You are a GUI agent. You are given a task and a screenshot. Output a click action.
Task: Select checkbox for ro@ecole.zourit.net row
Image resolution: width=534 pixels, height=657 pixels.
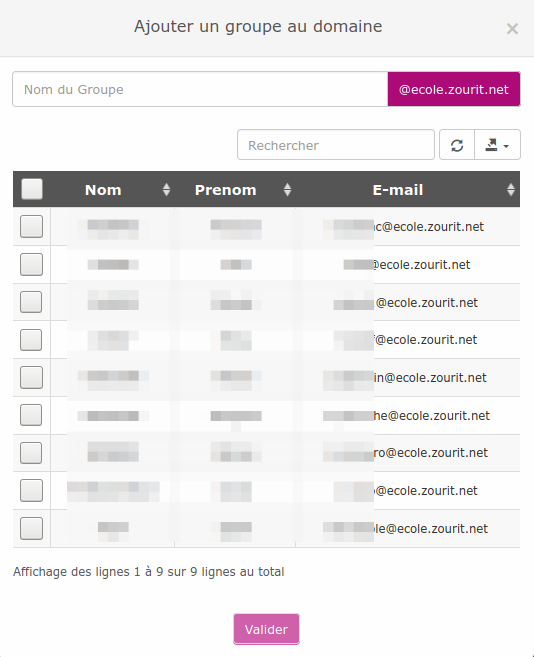(31, 453)
